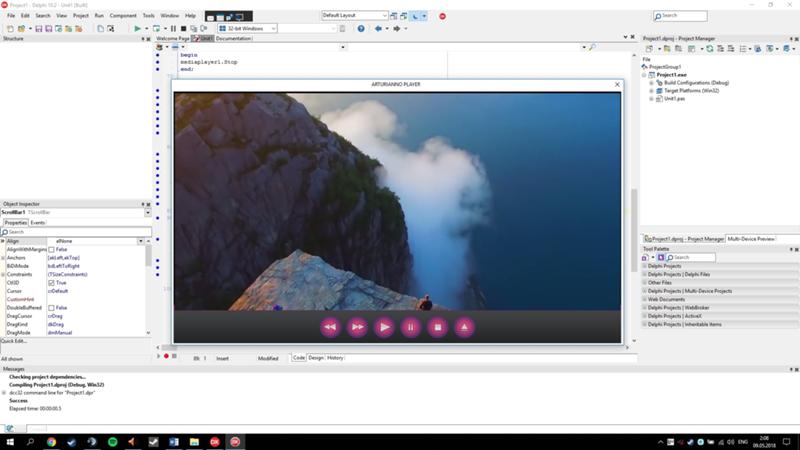
Task: Click the pink eject button
Action: (464, 327)
